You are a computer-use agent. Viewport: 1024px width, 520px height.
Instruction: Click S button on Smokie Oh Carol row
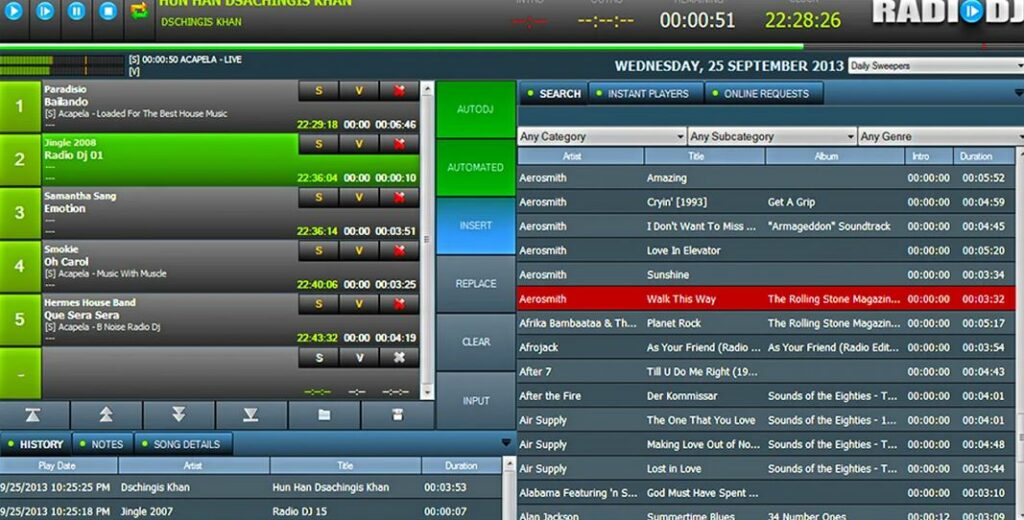click(319, 251)
